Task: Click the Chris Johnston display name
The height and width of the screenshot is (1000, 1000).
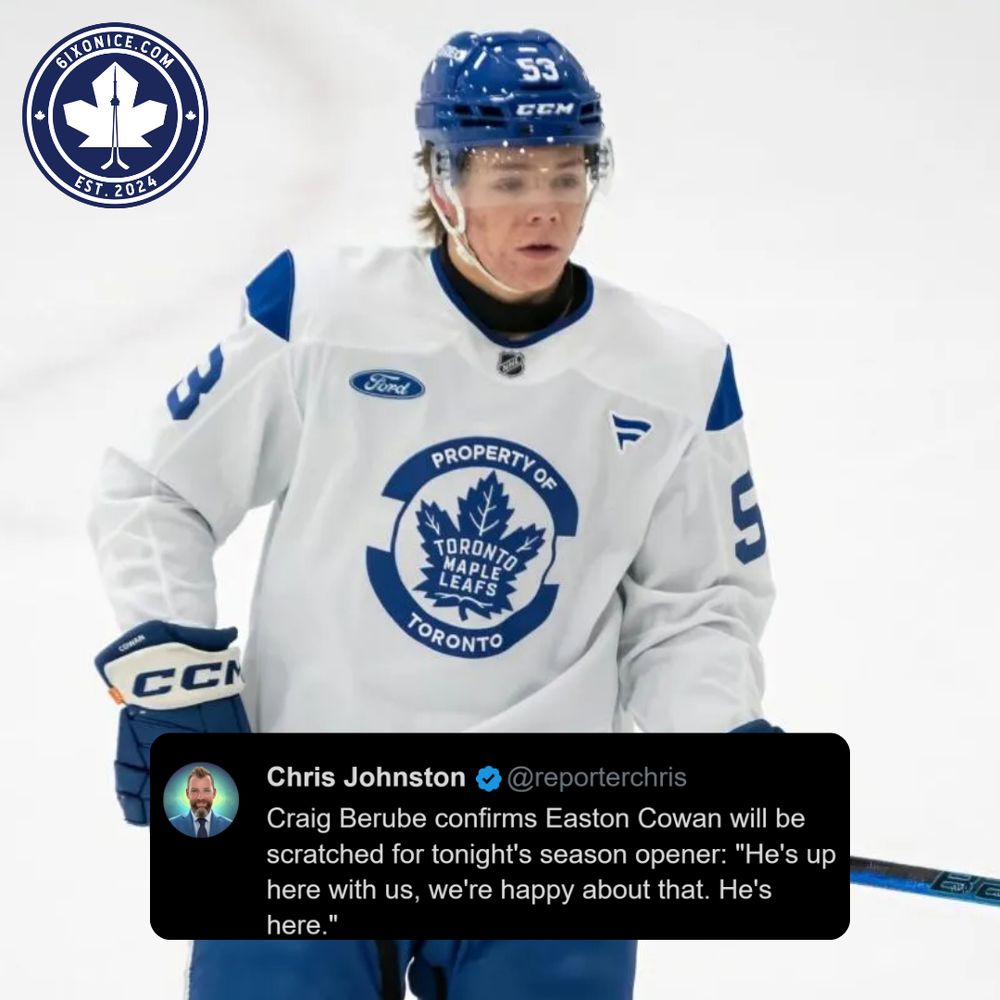Action: click(x=366, y=777)
